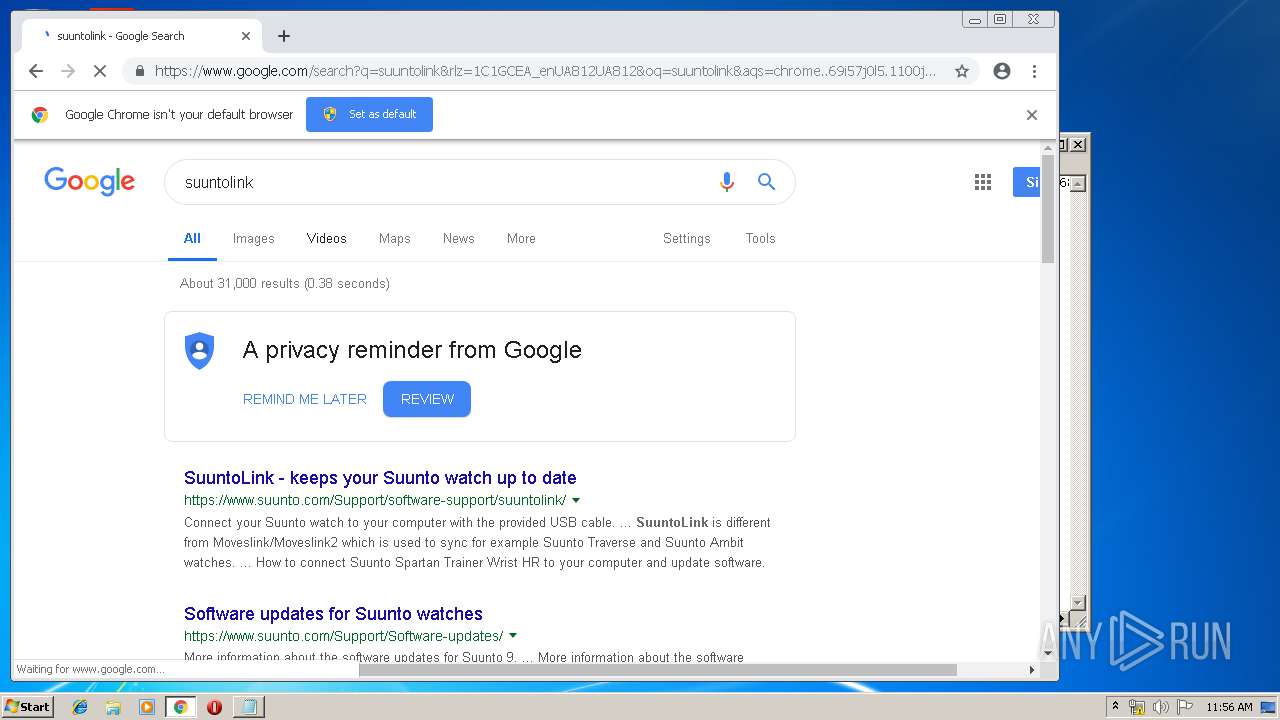Open Windows Explorer folder taskbar icon

tap(113, 707)
